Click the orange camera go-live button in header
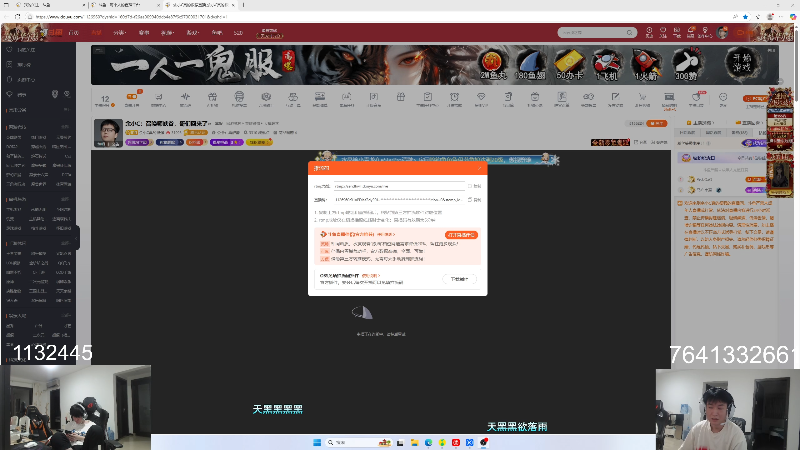 tap(745, 33)
